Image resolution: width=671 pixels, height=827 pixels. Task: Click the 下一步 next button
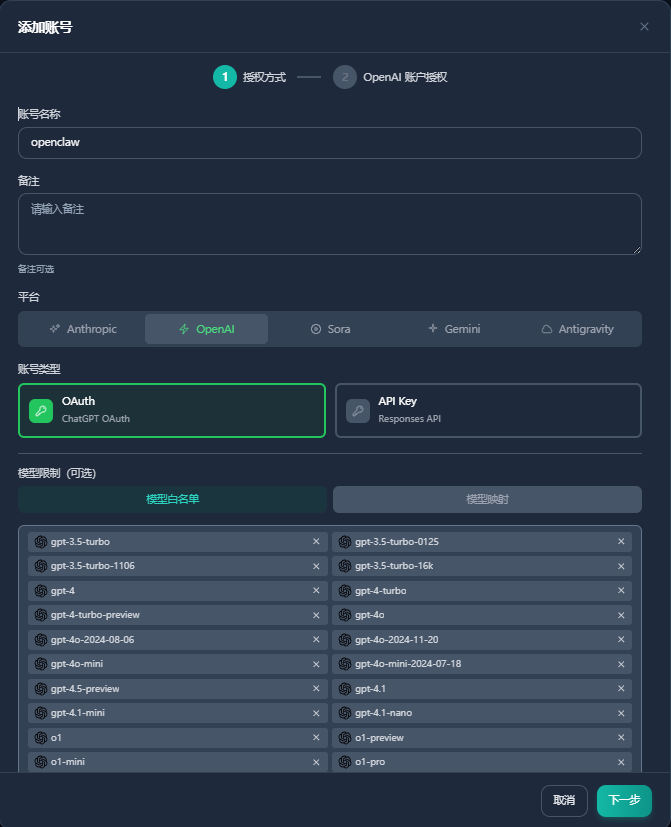(x=624, y=800)
